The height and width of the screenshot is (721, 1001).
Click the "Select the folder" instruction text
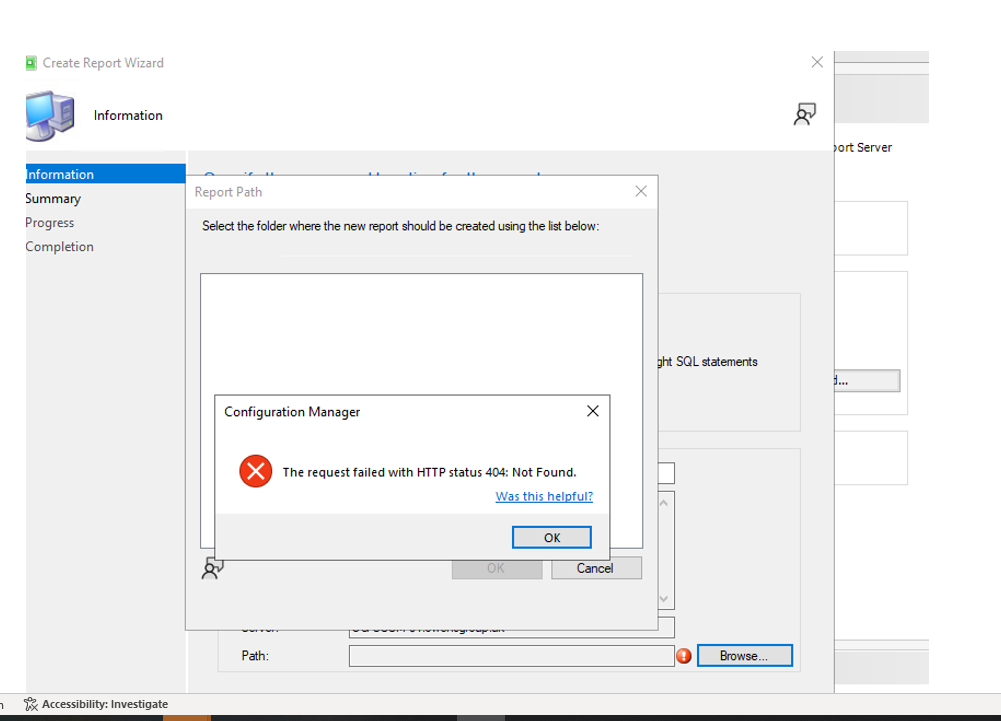pos(400,226)
